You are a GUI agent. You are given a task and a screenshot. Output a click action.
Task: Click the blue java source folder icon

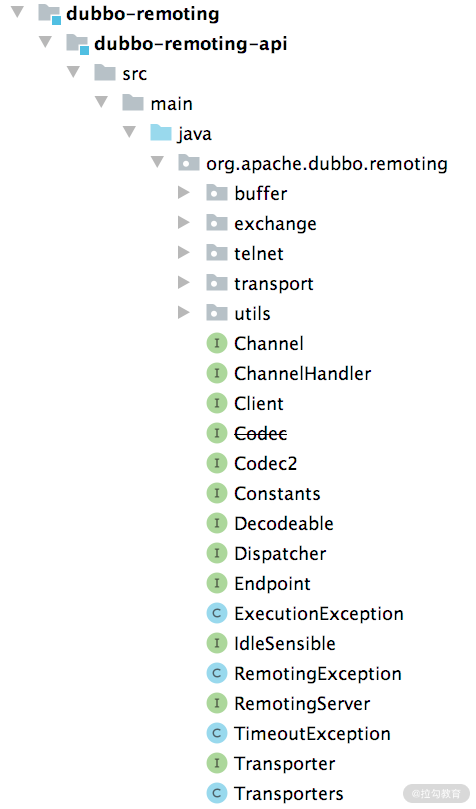pyautogui.click(x=160, y=133)
